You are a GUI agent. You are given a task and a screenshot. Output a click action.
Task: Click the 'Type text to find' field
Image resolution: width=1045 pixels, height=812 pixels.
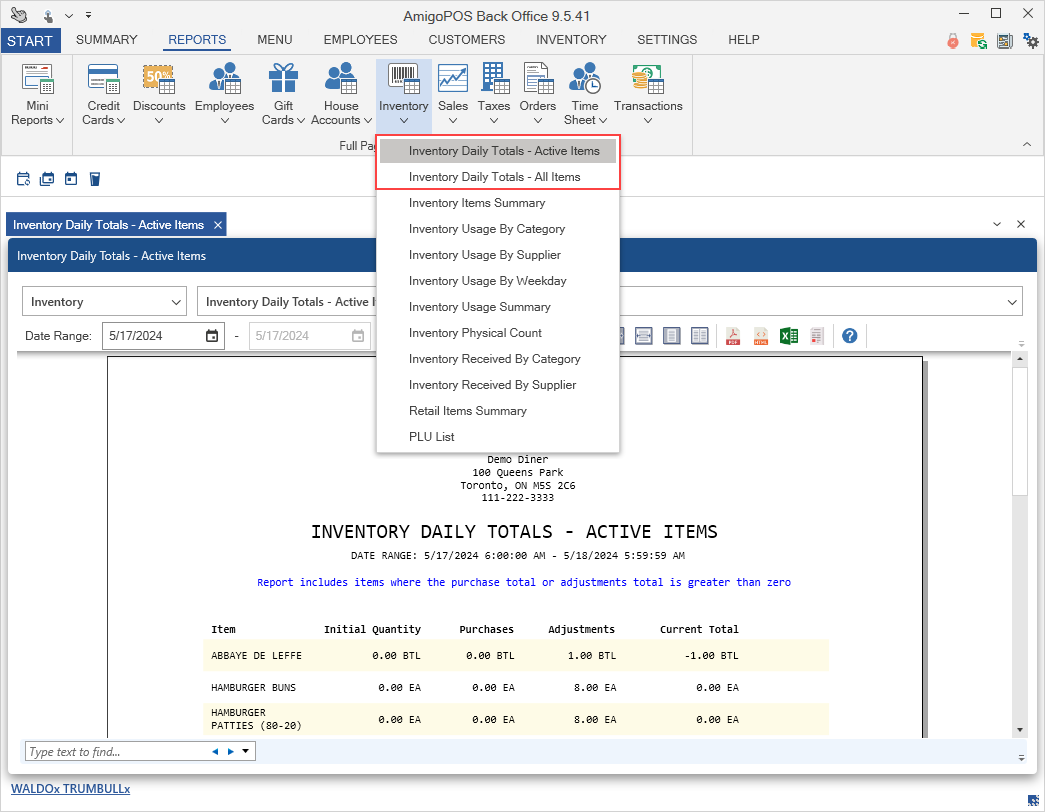pyautogui.click(x=115, y=752)
